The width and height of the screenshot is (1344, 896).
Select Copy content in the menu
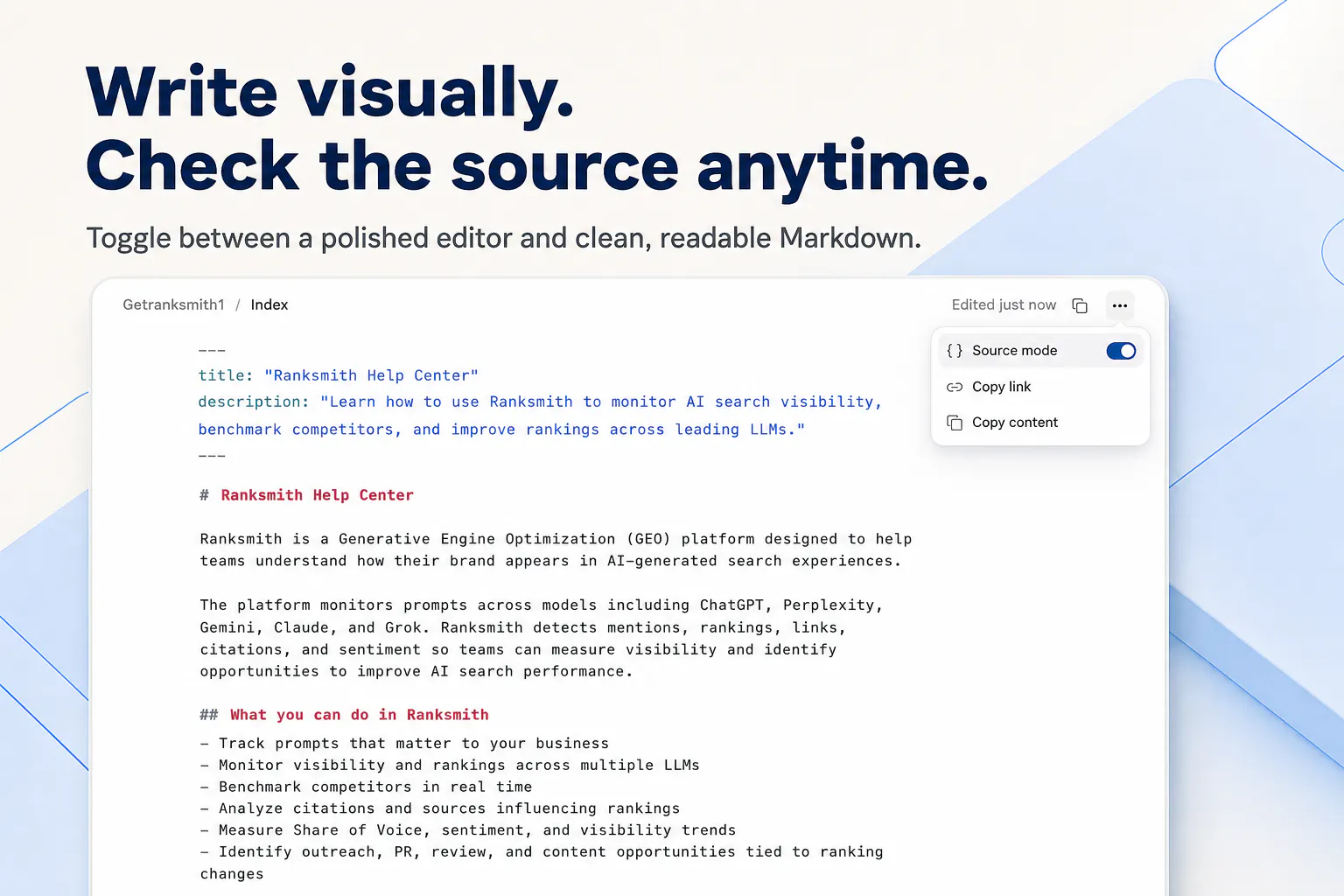1040,423
